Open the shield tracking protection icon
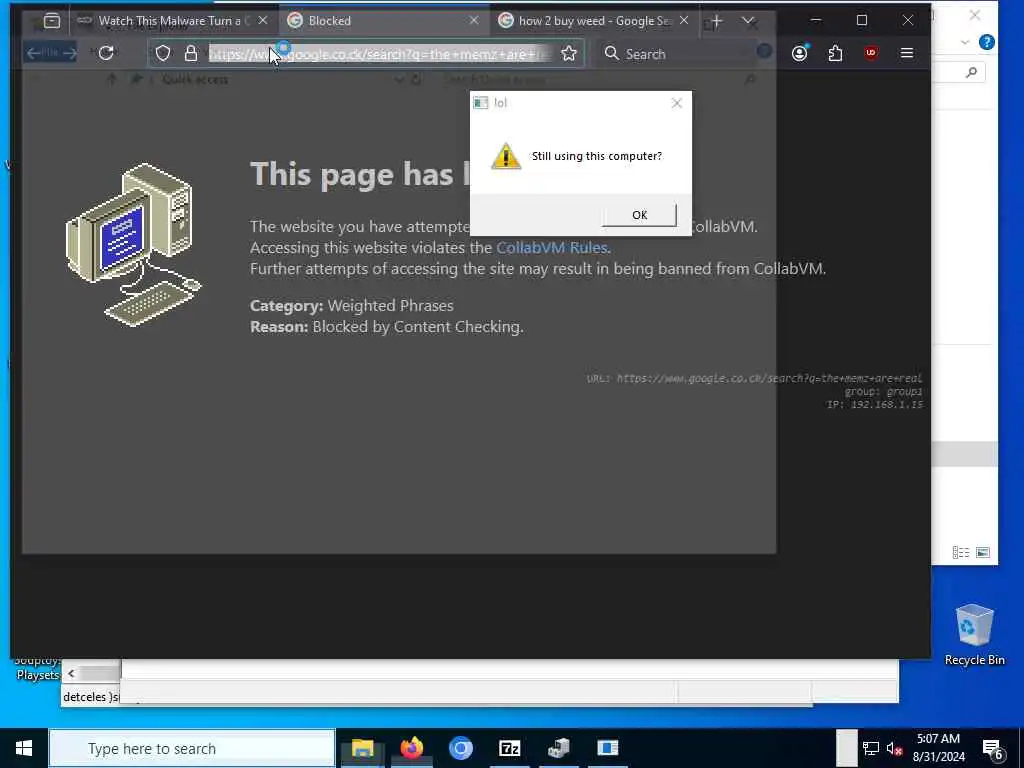1024x768 pixels. click(x=163, y=54)
